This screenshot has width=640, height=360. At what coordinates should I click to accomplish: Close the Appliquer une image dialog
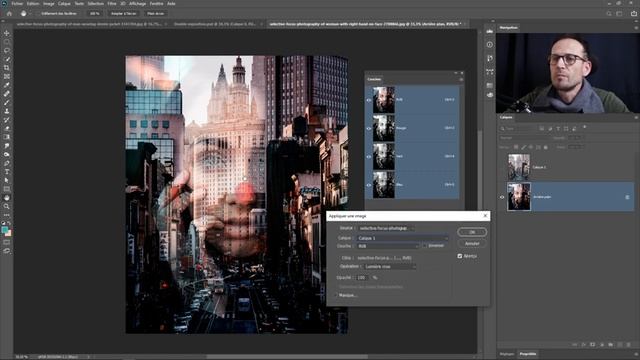(485, 216)
